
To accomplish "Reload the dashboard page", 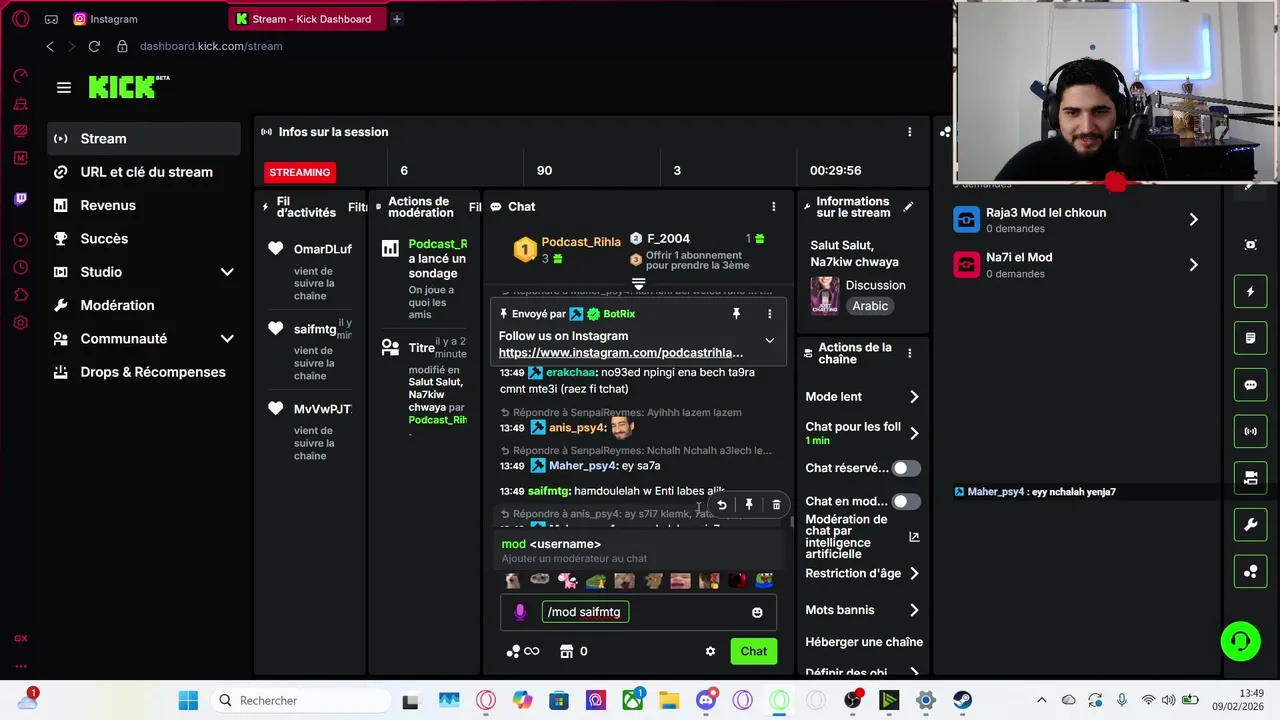I will (x=94, y=46).
